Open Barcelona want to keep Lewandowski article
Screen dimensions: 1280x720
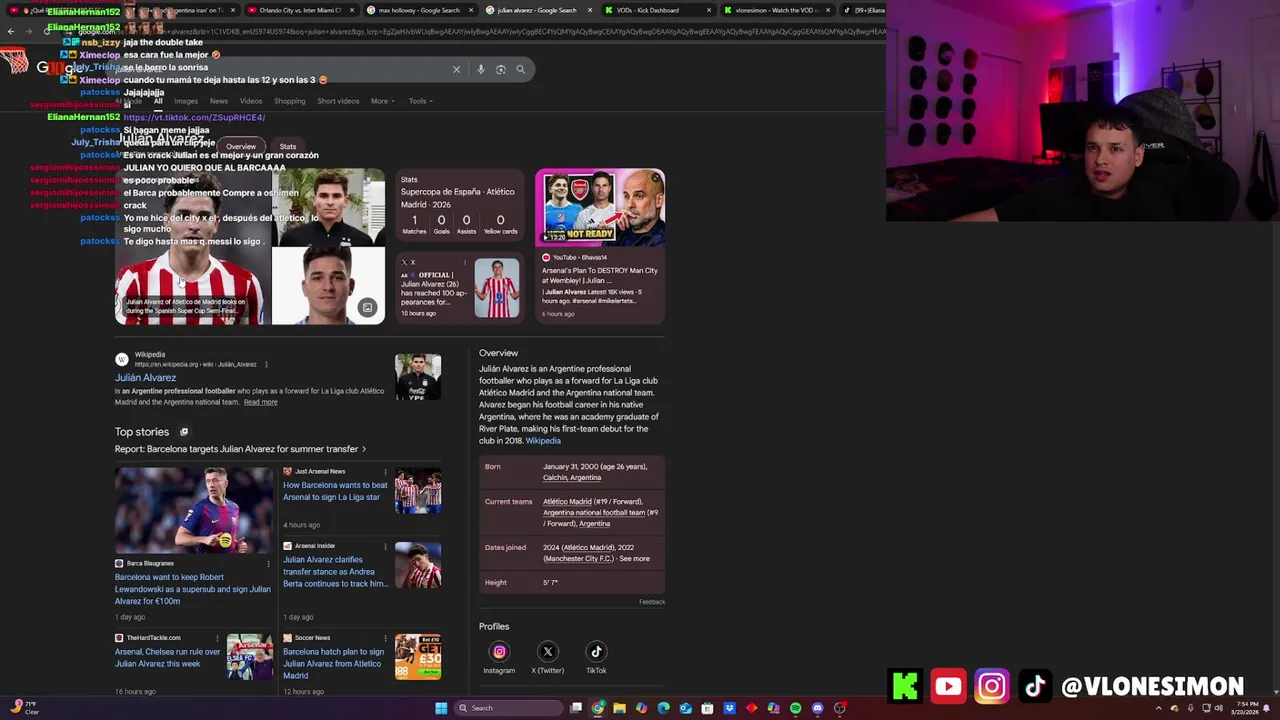click(192, 589)
